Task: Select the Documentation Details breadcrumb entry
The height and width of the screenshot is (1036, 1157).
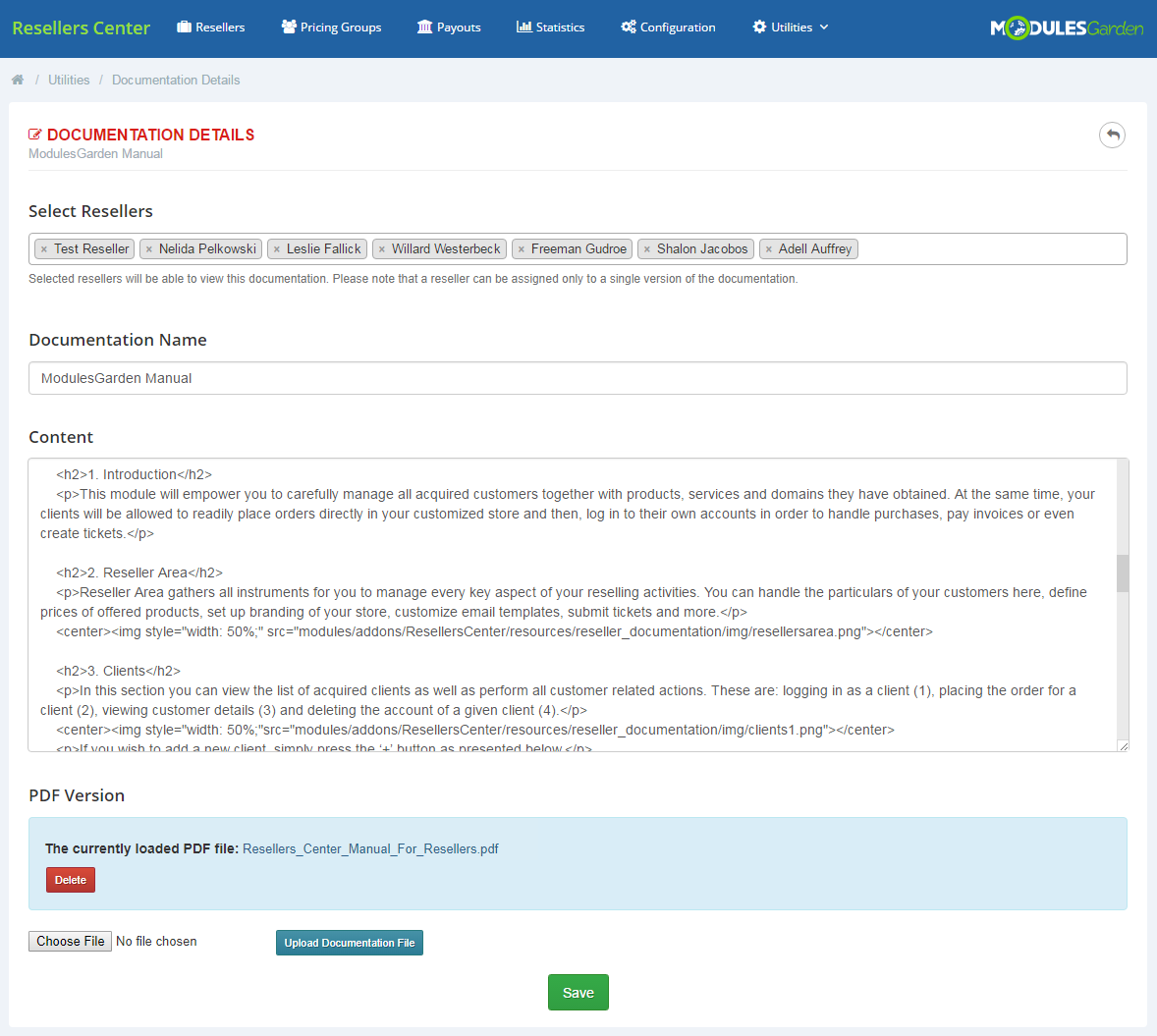Action: (176, 80)
